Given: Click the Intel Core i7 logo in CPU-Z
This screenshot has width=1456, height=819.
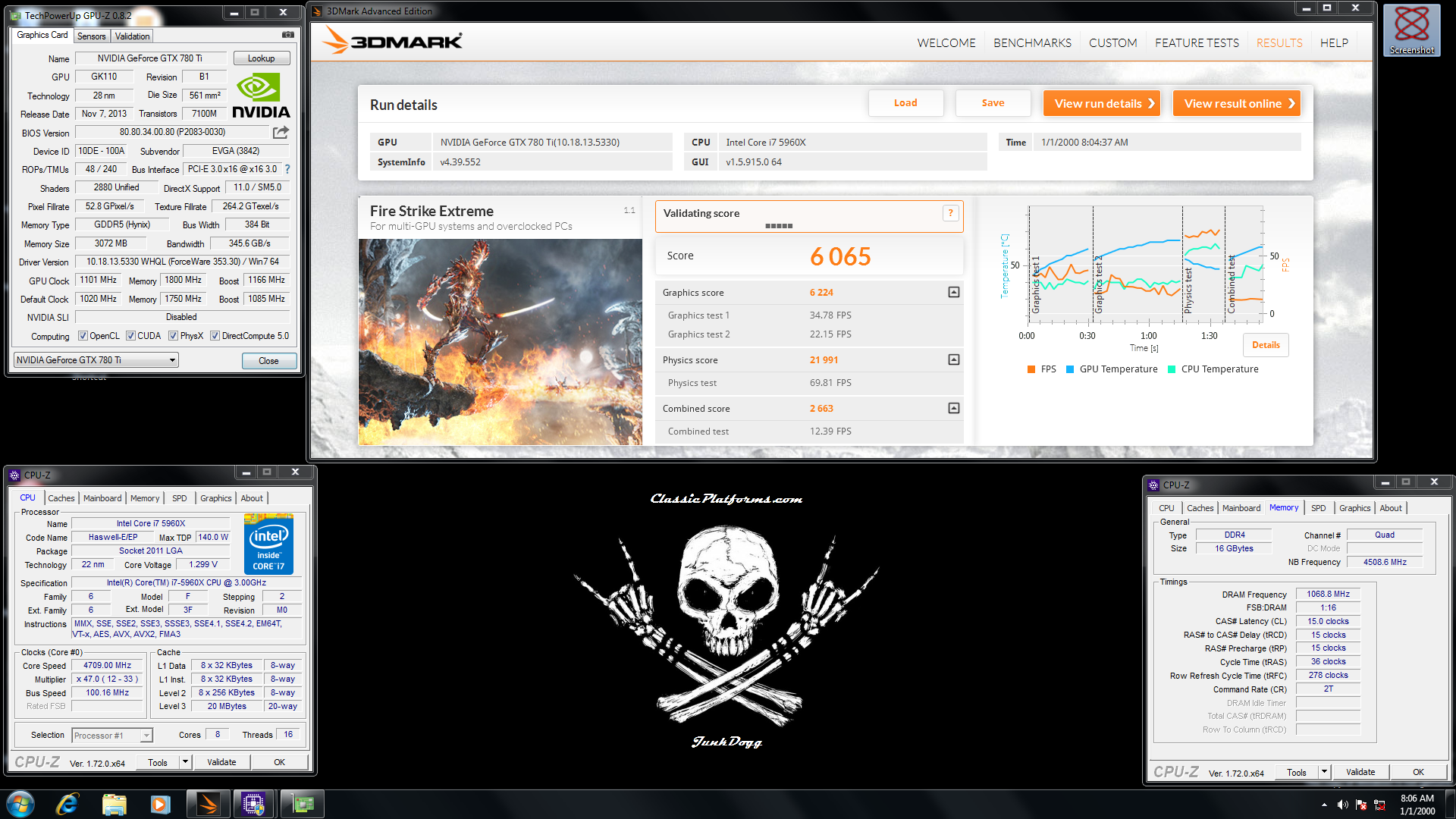Looking at the screenshot, I should tap(268, 544).
